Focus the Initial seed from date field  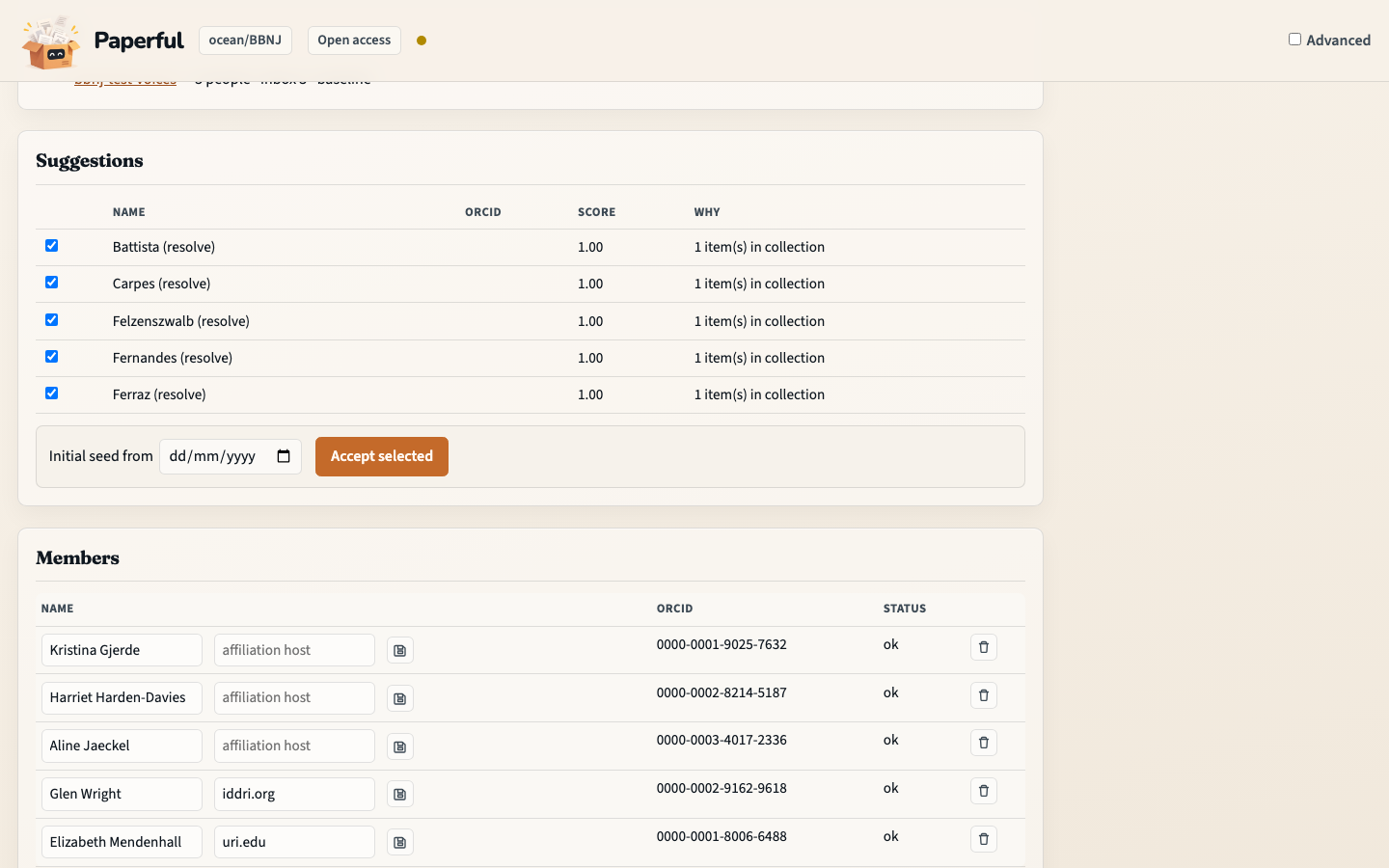pyautogui.click(x=230, y=456)
